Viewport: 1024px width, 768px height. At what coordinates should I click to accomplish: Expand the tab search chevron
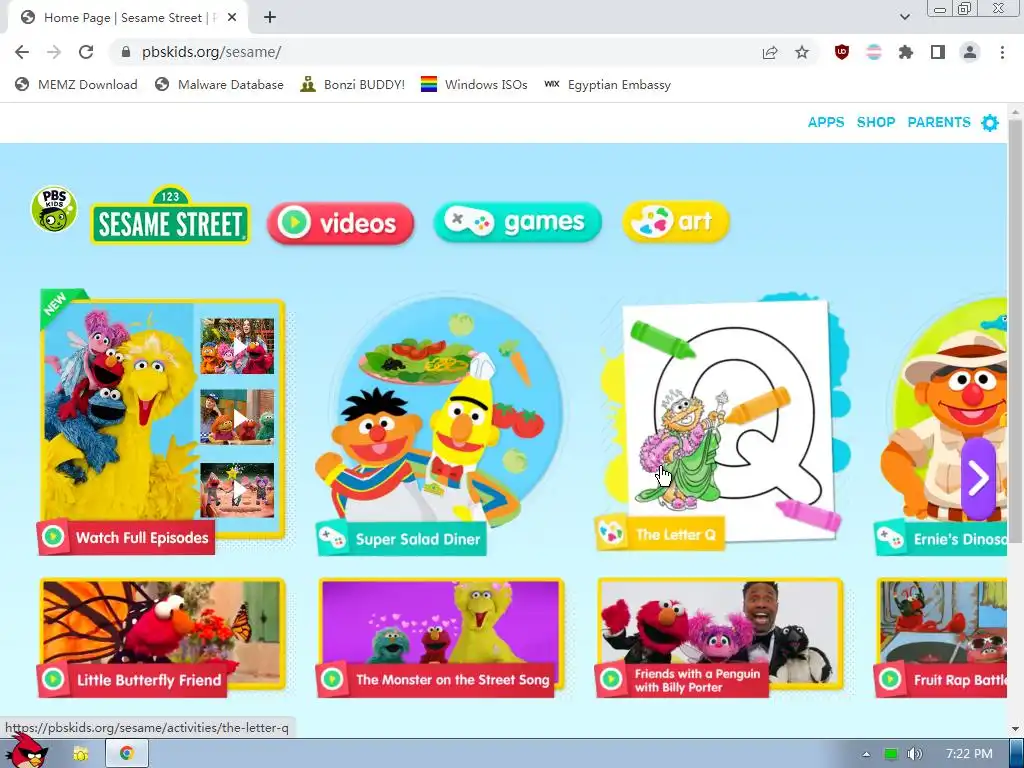coord(905,17)
